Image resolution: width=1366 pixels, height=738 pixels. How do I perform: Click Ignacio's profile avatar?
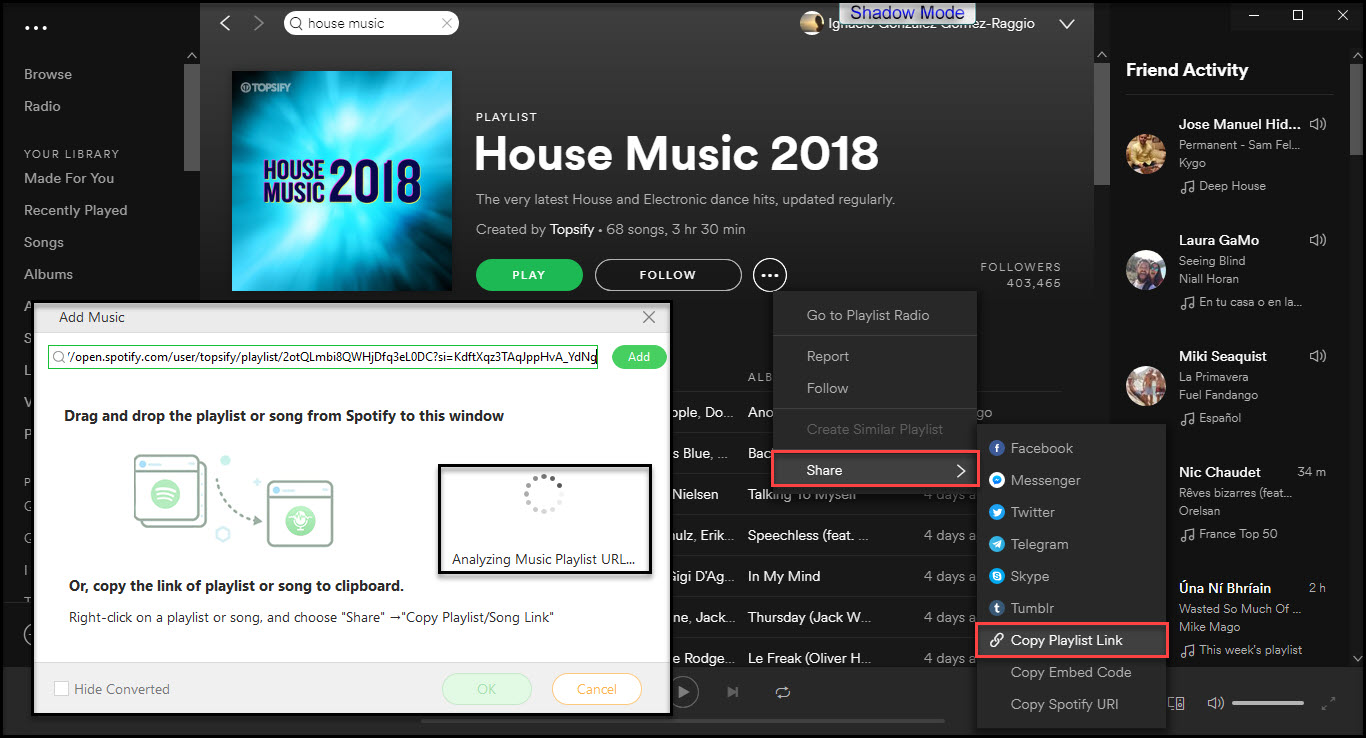(812, 23)
